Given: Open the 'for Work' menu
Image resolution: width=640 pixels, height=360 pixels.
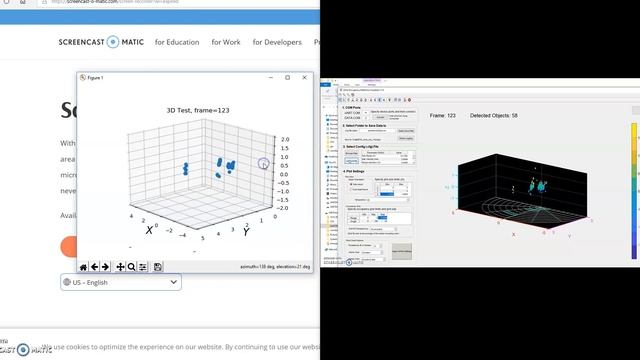Looking at the screenshot, I should (x=226, y=42).
